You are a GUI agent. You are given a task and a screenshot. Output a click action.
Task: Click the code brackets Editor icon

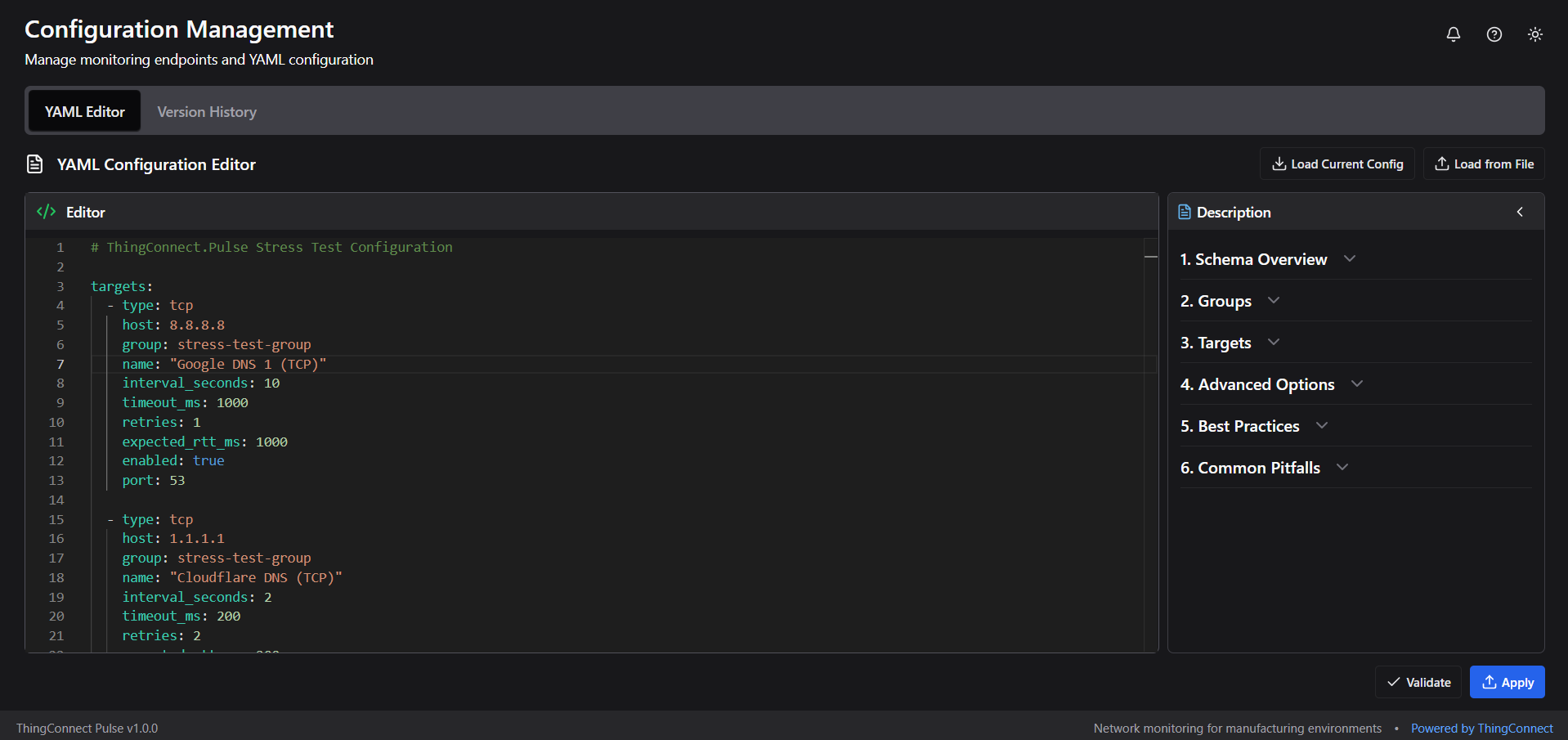[46, 212]
